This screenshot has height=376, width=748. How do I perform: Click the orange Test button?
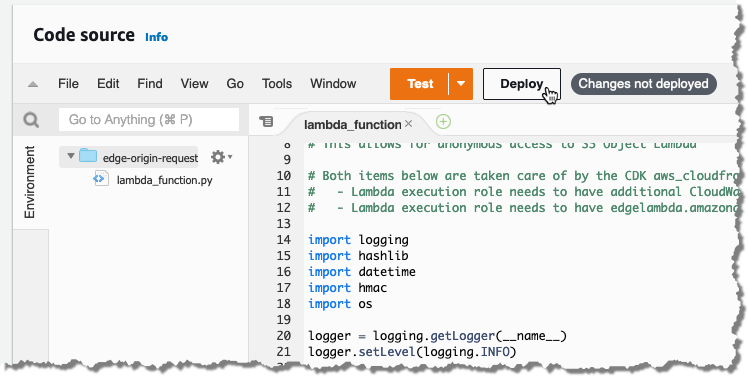420,84
